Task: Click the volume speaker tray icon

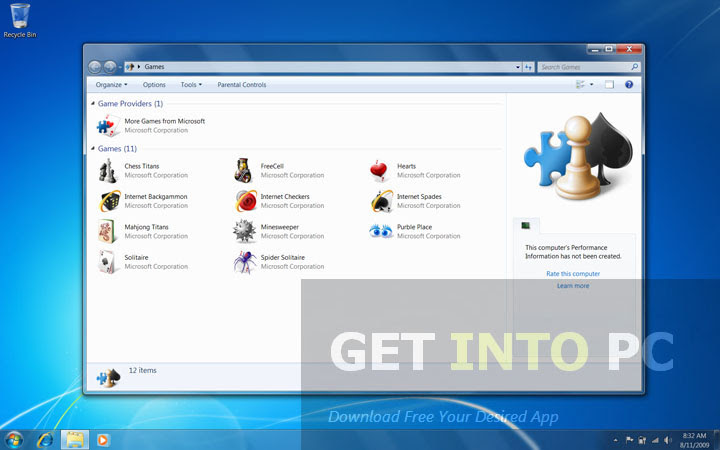Action: [x=667, y=440]
